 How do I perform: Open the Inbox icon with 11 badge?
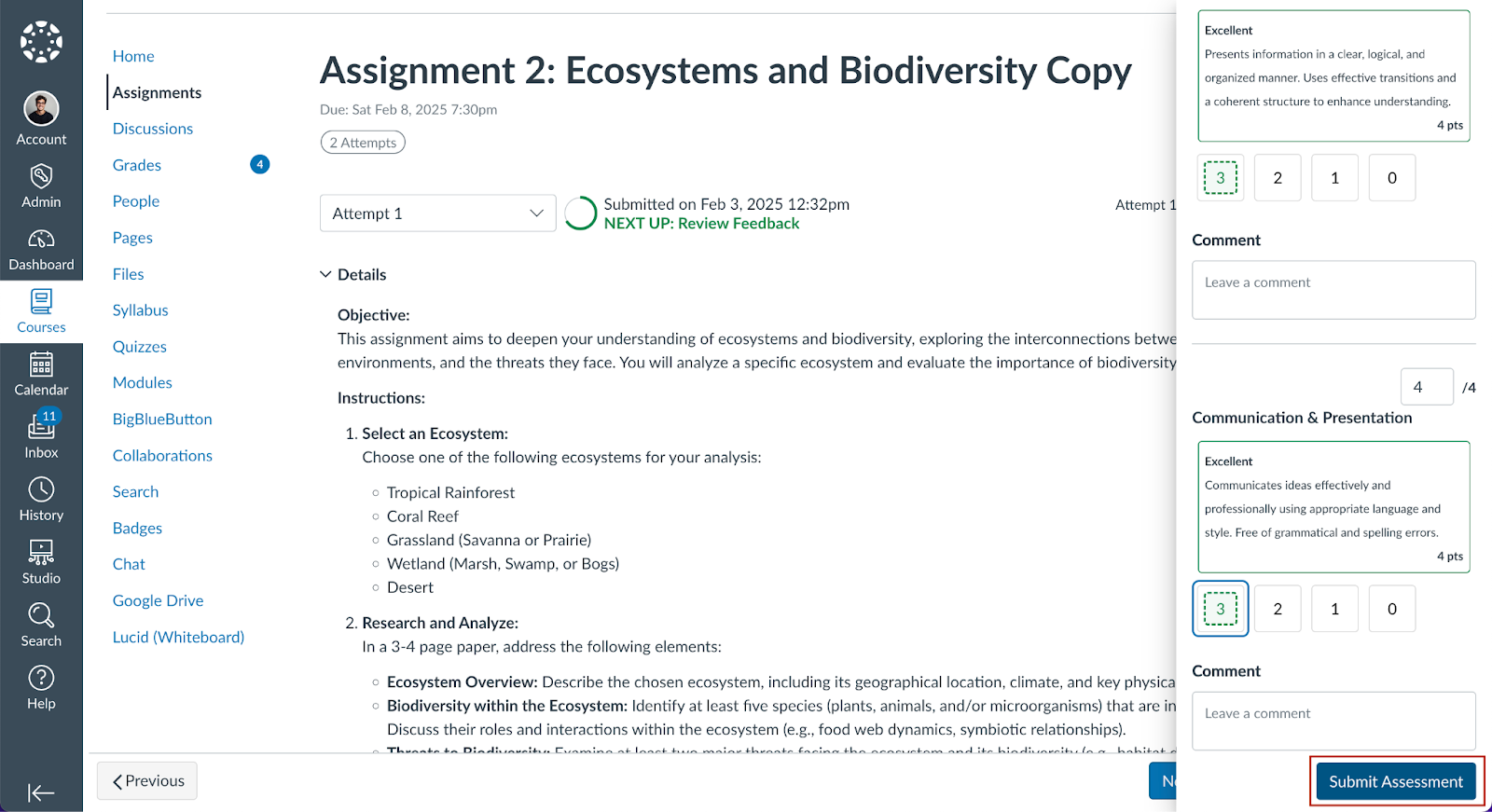click(41, 427)
